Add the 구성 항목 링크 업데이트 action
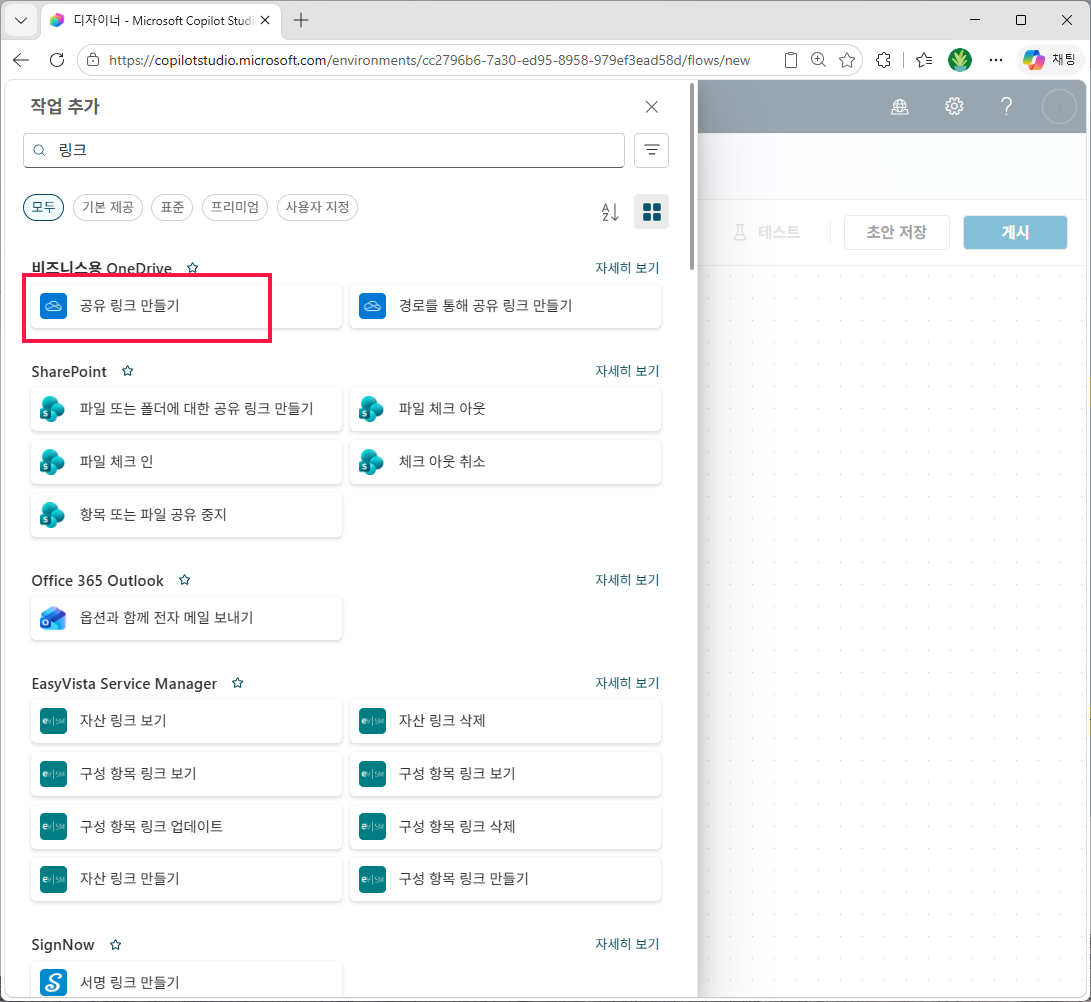 186,826
